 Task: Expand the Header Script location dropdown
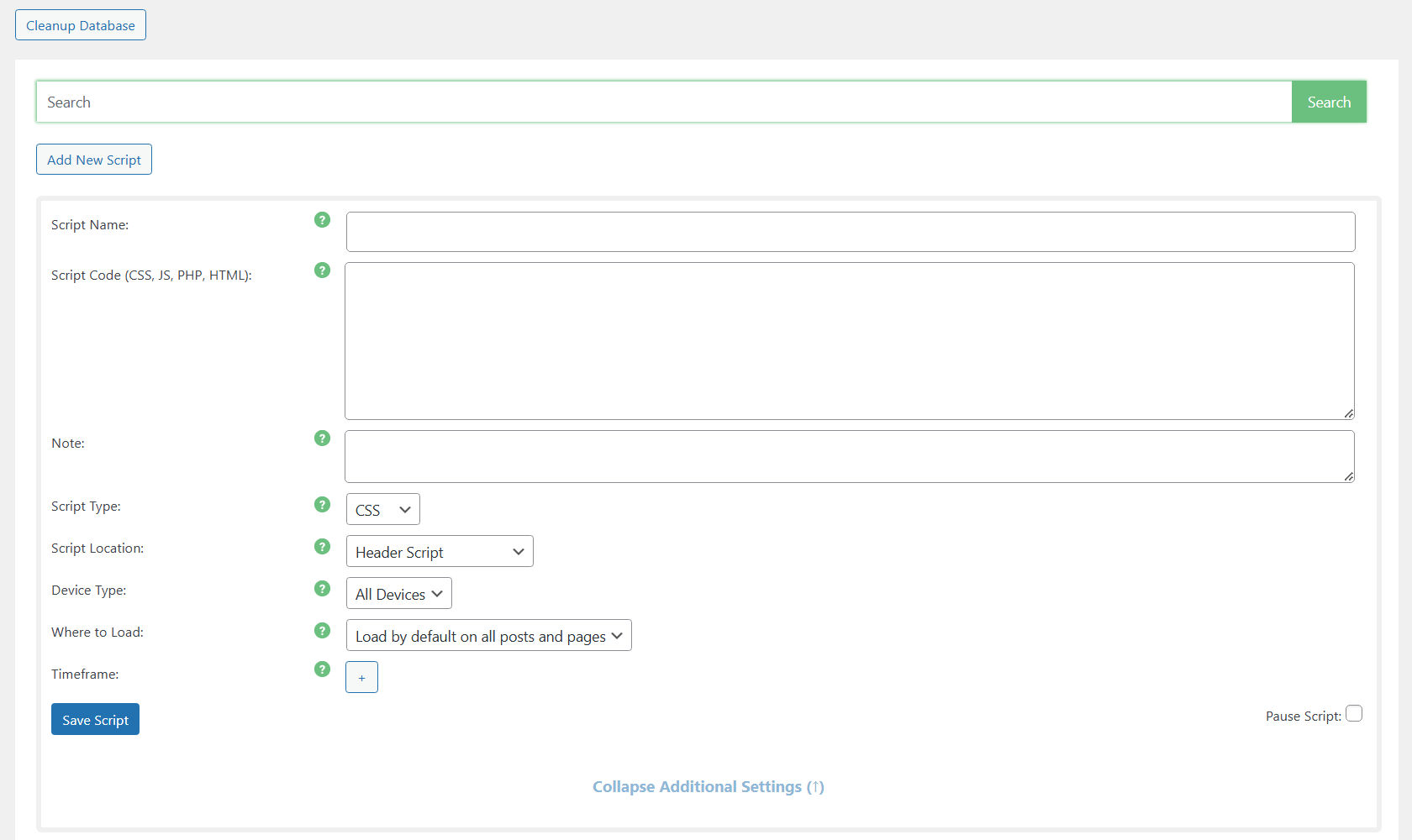440,552
